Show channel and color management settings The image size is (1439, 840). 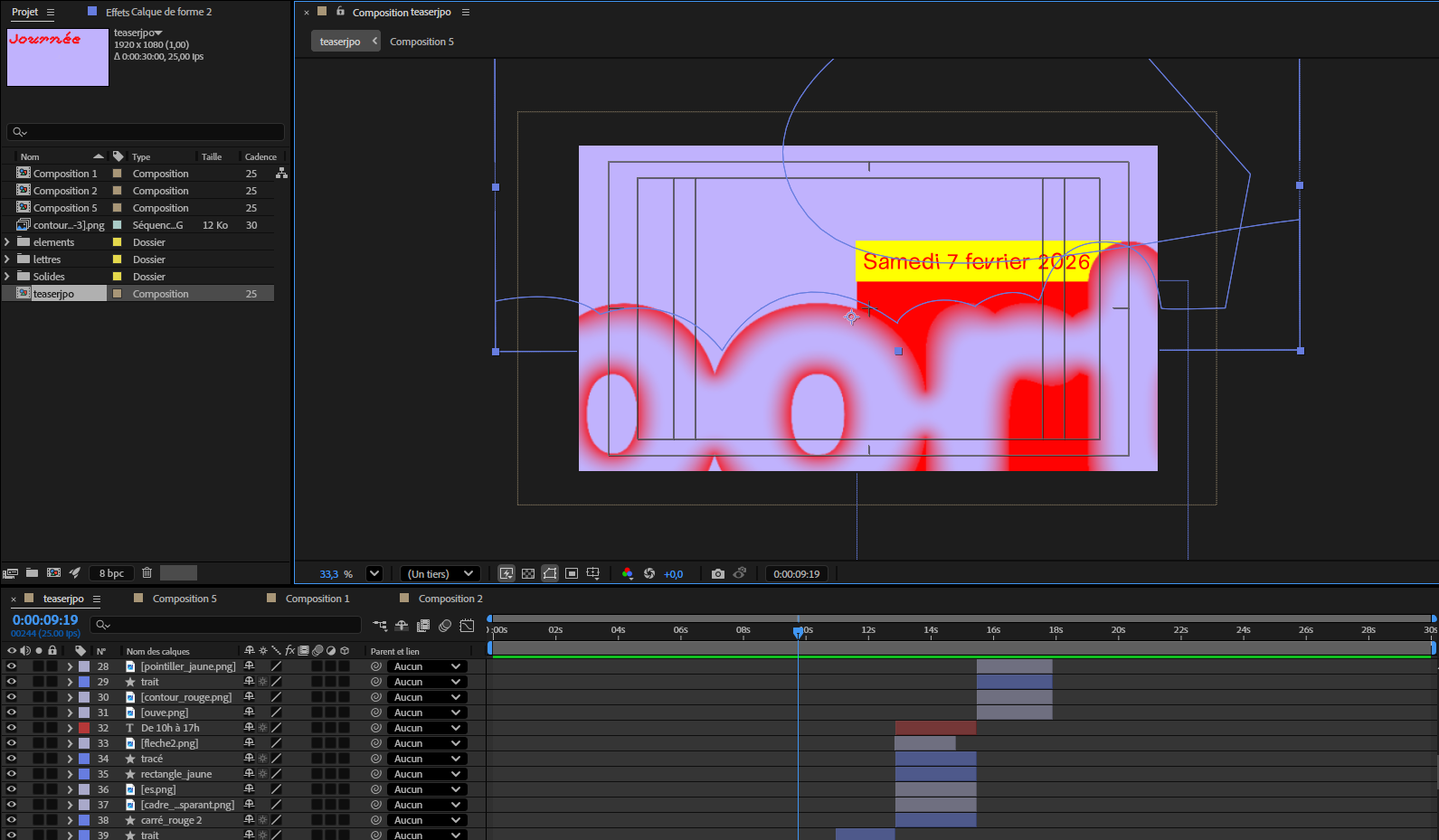[x=628, y=573]
